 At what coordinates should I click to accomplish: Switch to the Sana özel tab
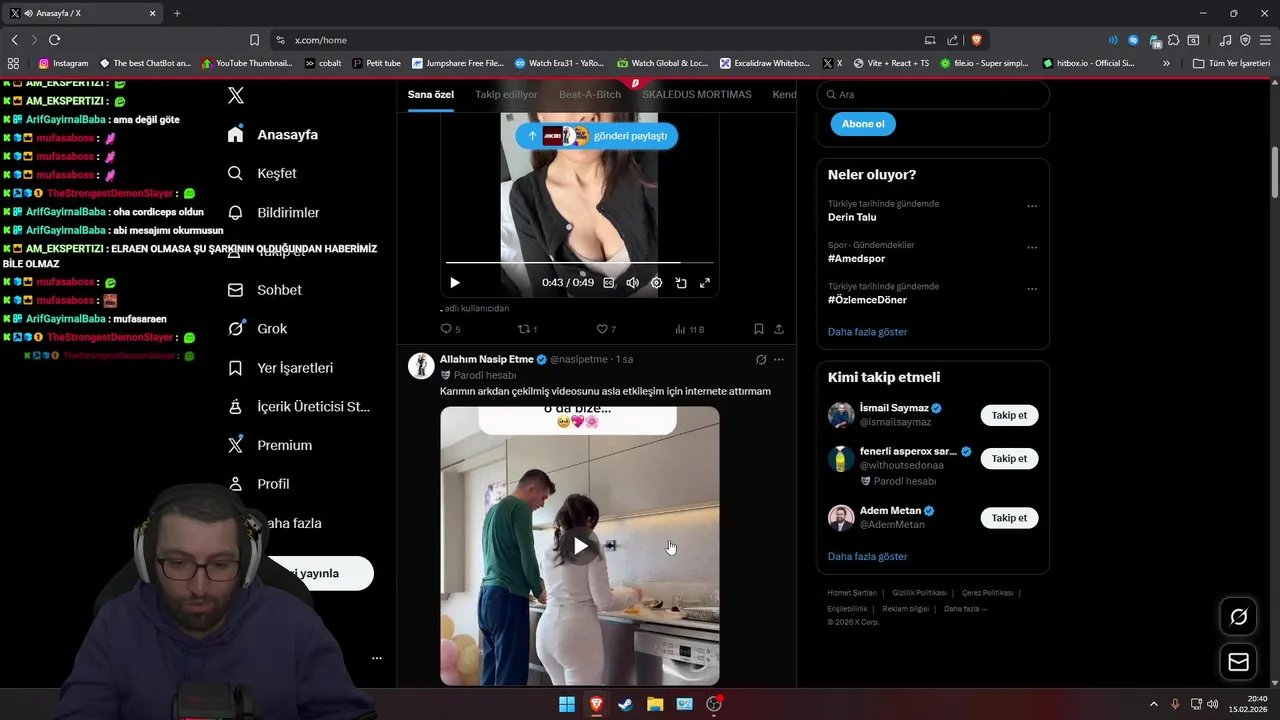pos(431,94)
